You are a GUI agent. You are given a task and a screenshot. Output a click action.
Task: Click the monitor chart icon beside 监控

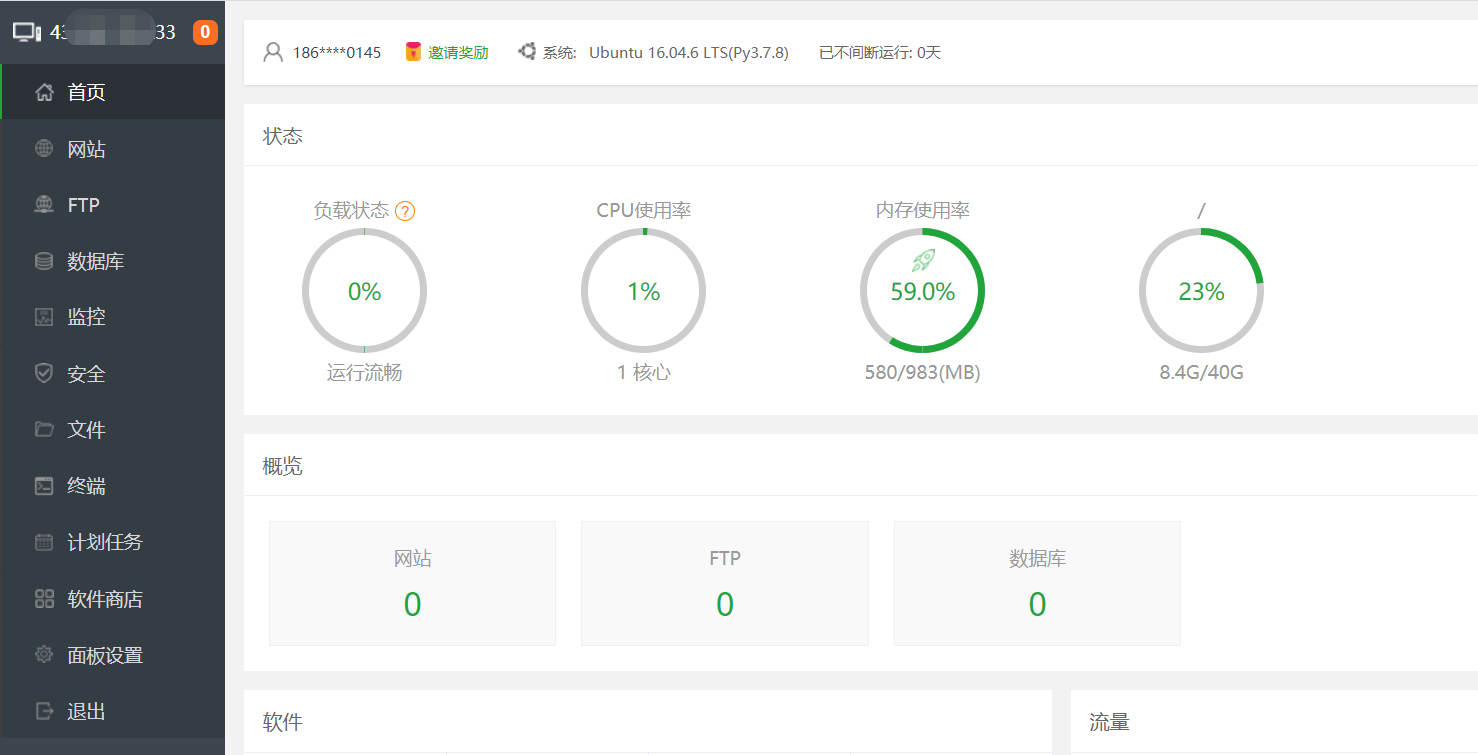[44, 317]
